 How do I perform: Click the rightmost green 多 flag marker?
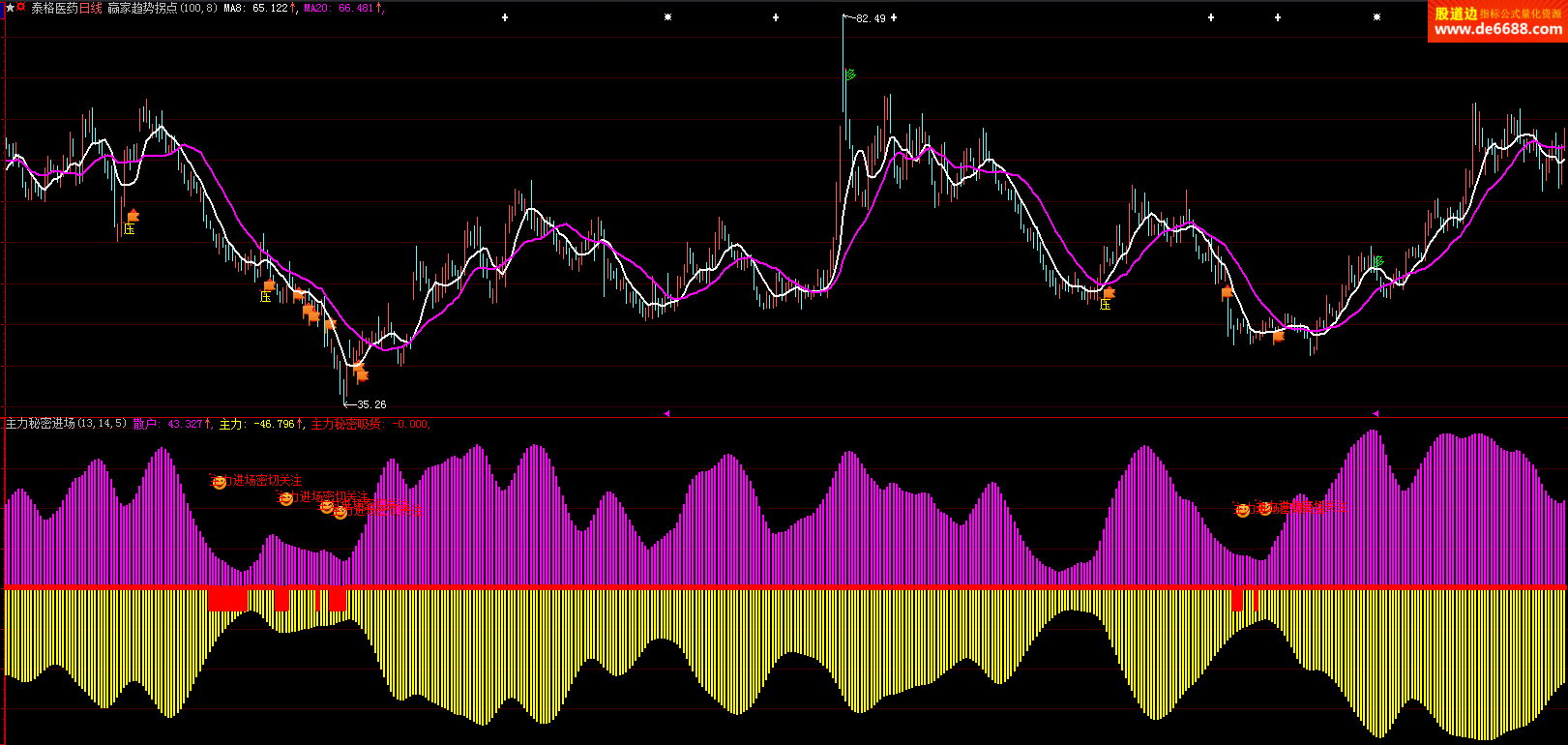pyautogui.click(x=1378, y=261)
